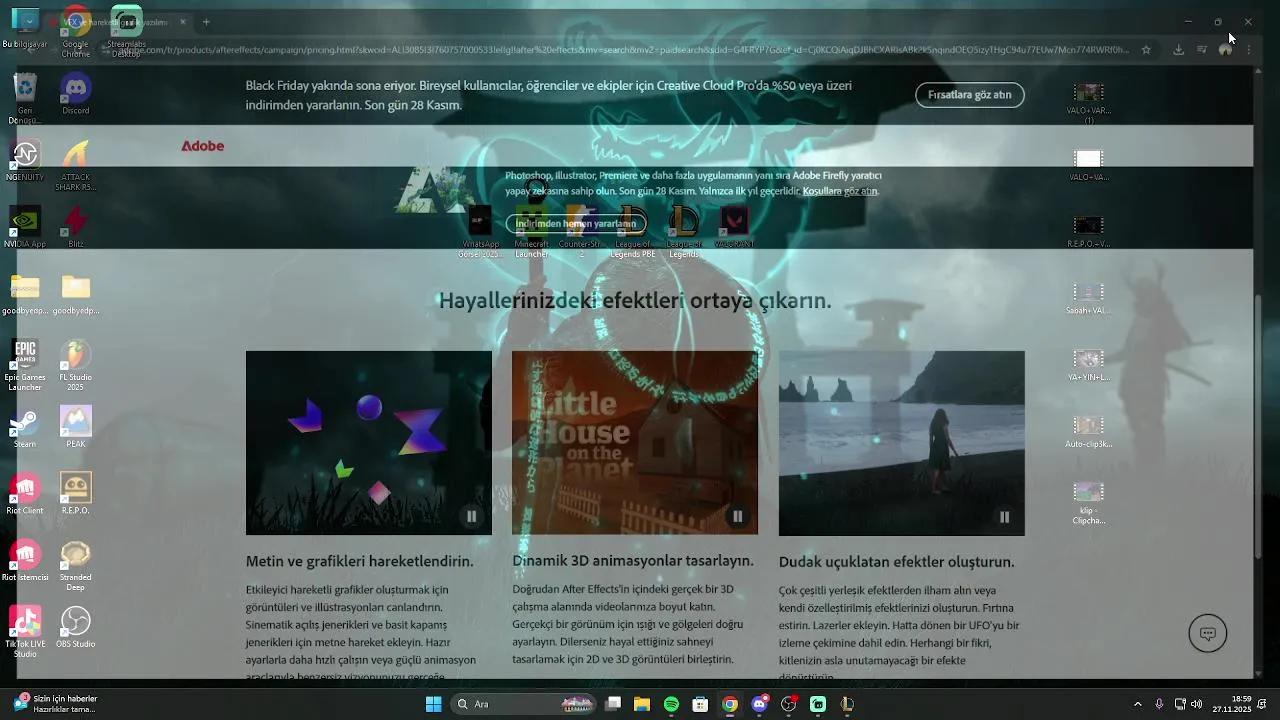
Task: Launch Blitz from the desktop
Action: [x=76, y=227]
